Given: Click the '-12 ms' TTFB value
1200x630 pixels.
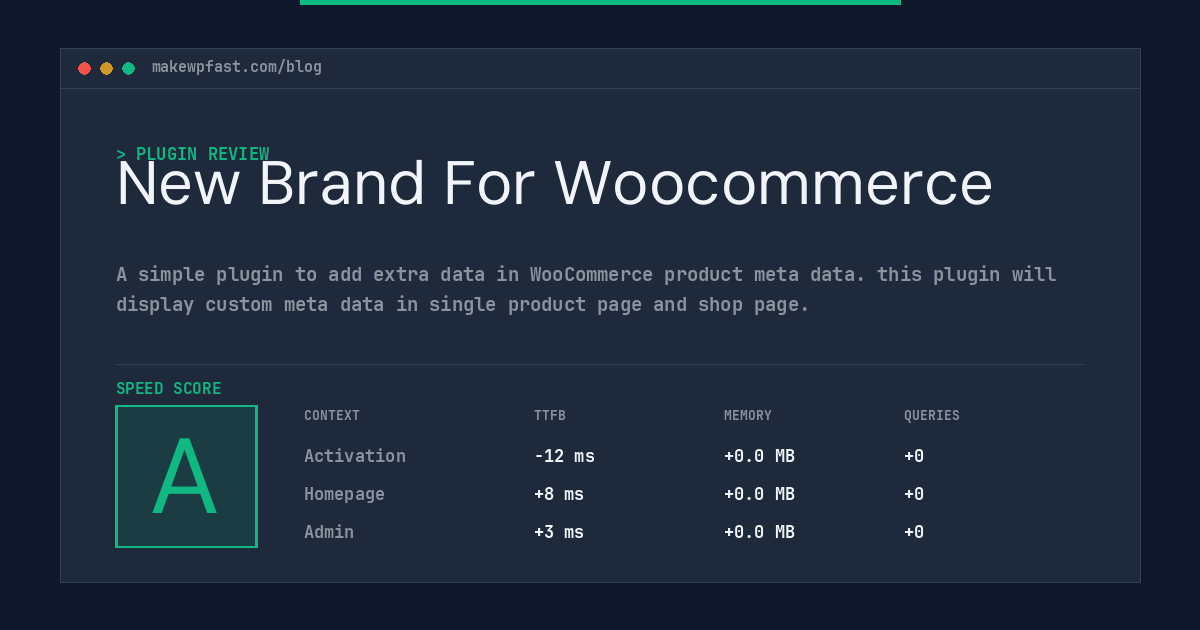Looking at the screenshot, I should pos(564,456).
